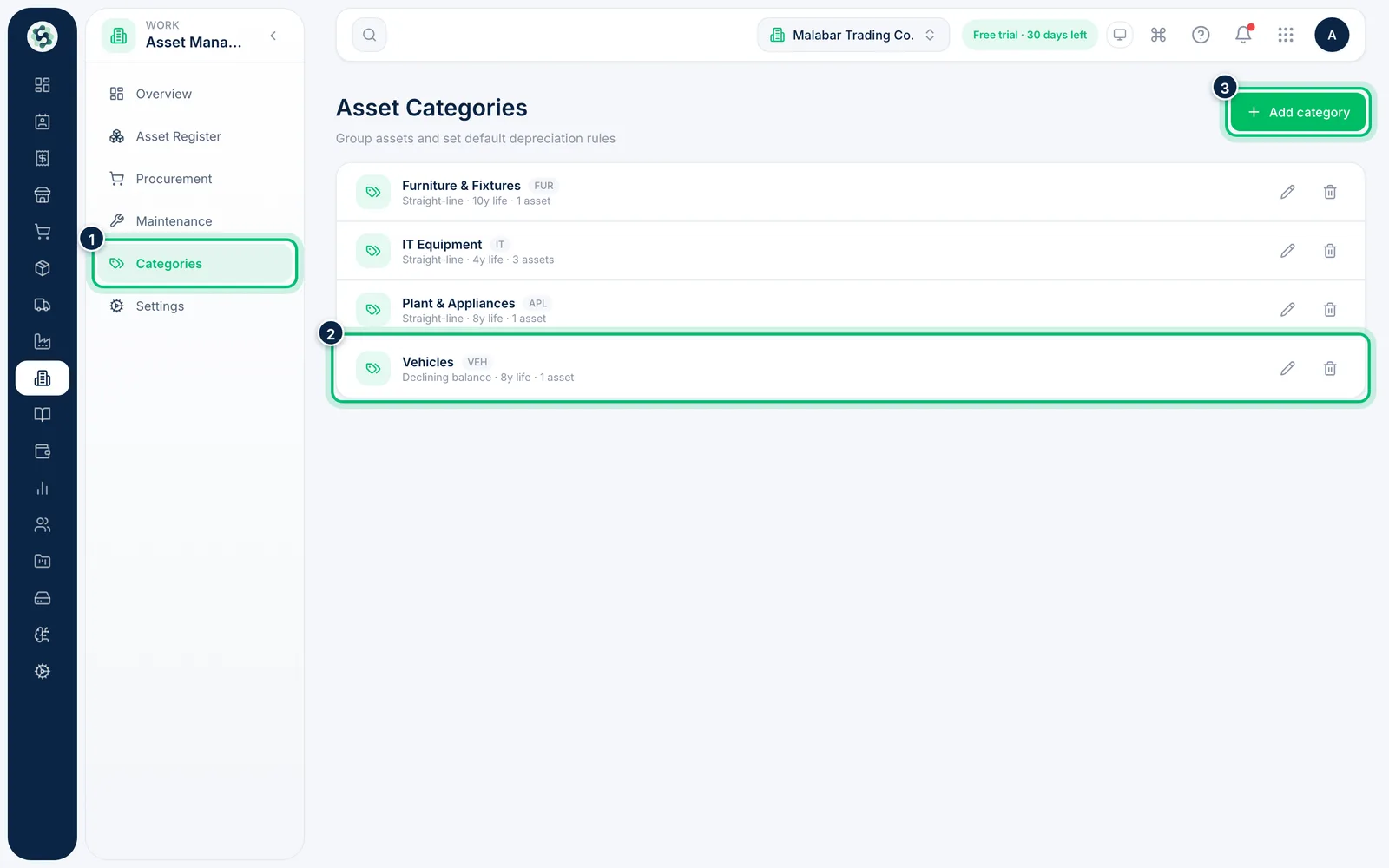Open the help question mark icon
1389x868 pixels.
pyautogui.click(x=1201, y=35)
